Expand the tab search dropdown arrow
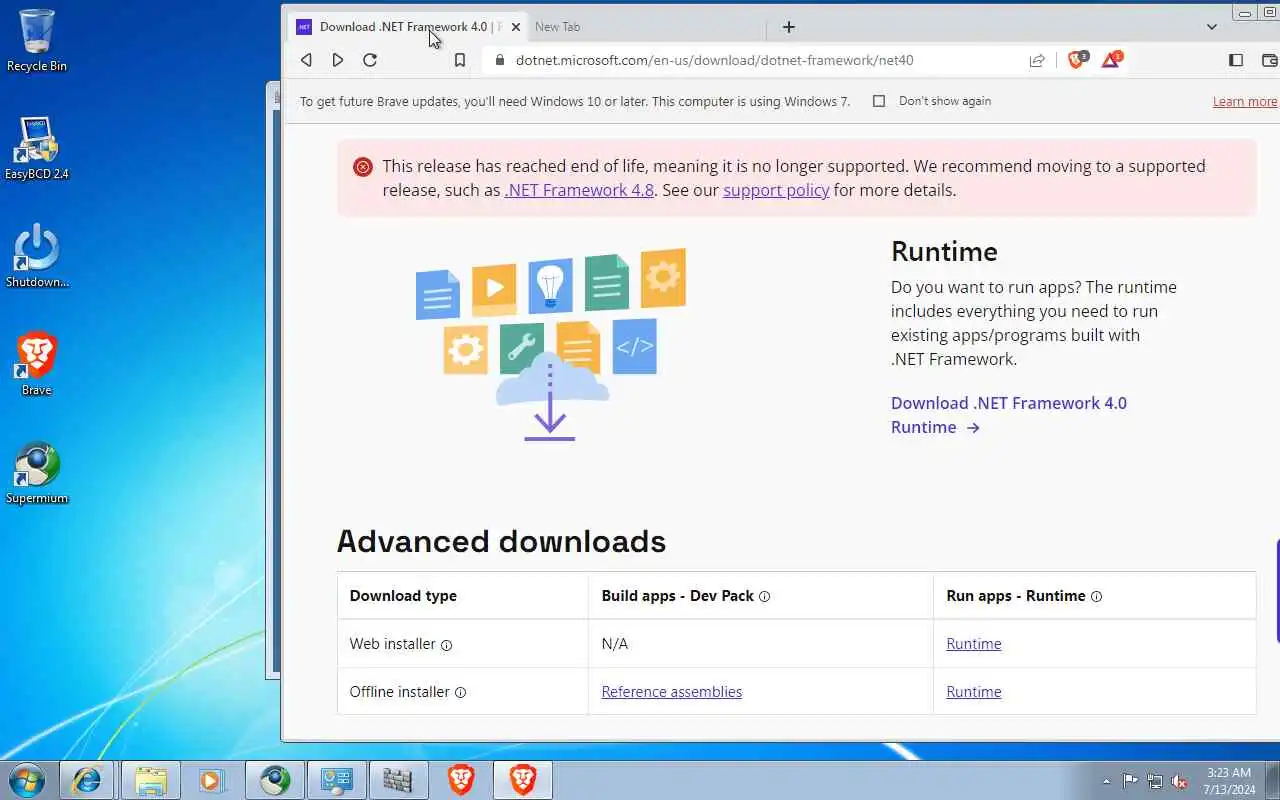The width and height of the screenshot is (1280, 800). pos(1212,27)
